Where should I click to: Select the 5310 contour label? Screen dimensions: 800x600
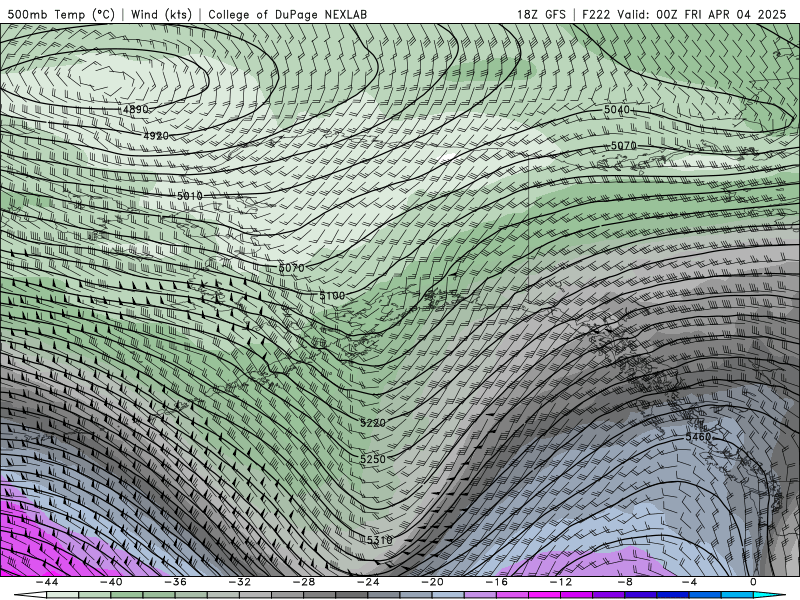pos(380,540)
